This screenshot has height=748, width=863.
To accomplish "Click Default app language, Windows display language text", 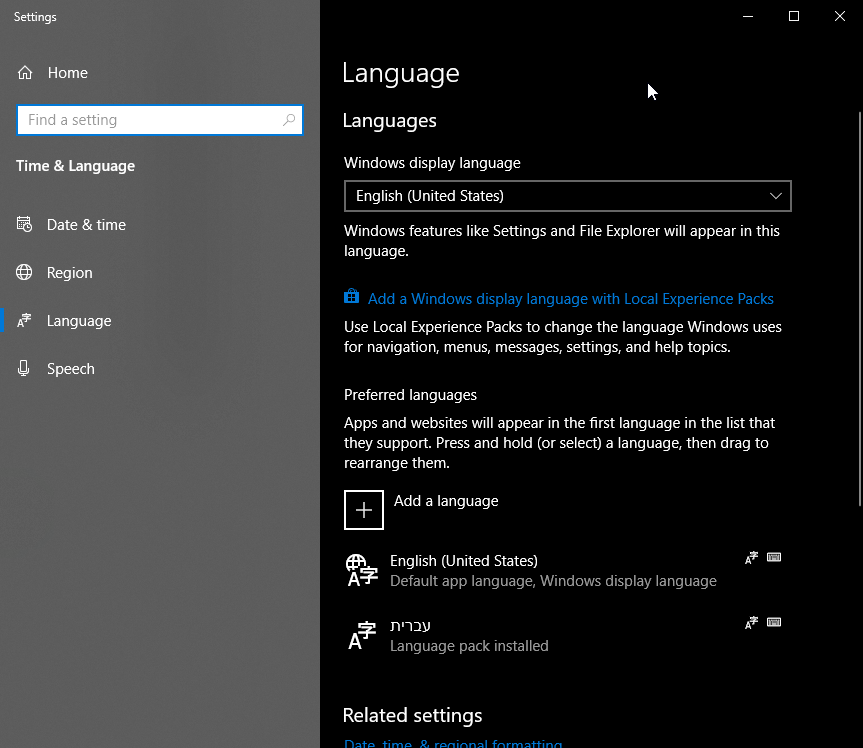I will click(553, 581).
